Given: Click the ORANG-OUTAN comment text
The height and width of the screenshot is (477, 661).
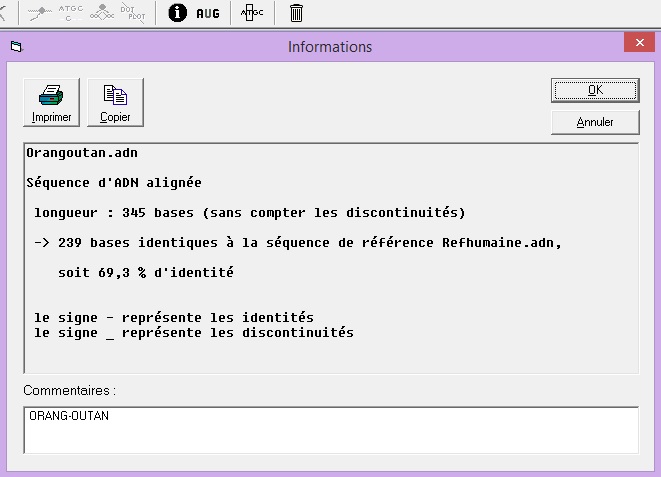Looking at the screenshot, I should (x=69, y=416).
